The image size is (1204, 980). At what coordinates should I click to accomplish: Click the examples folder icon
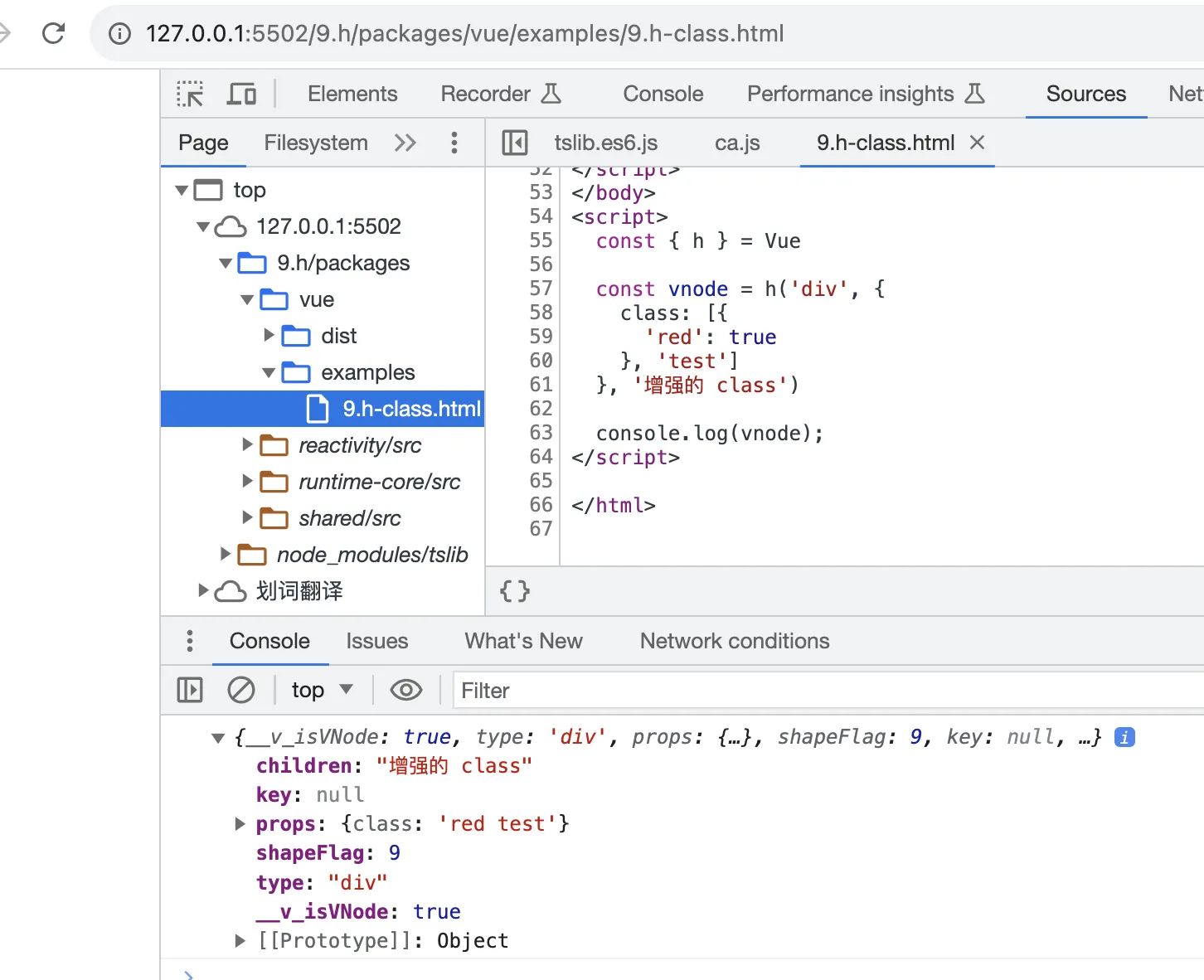(x=296, y=372)
